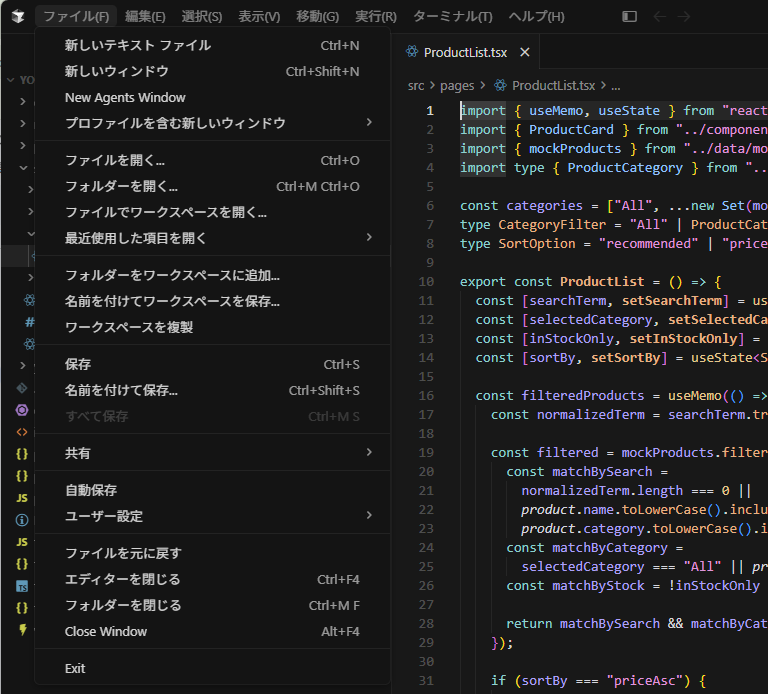Open the ターミナル(T) menu
768x694 pixels.
point(453,17)
